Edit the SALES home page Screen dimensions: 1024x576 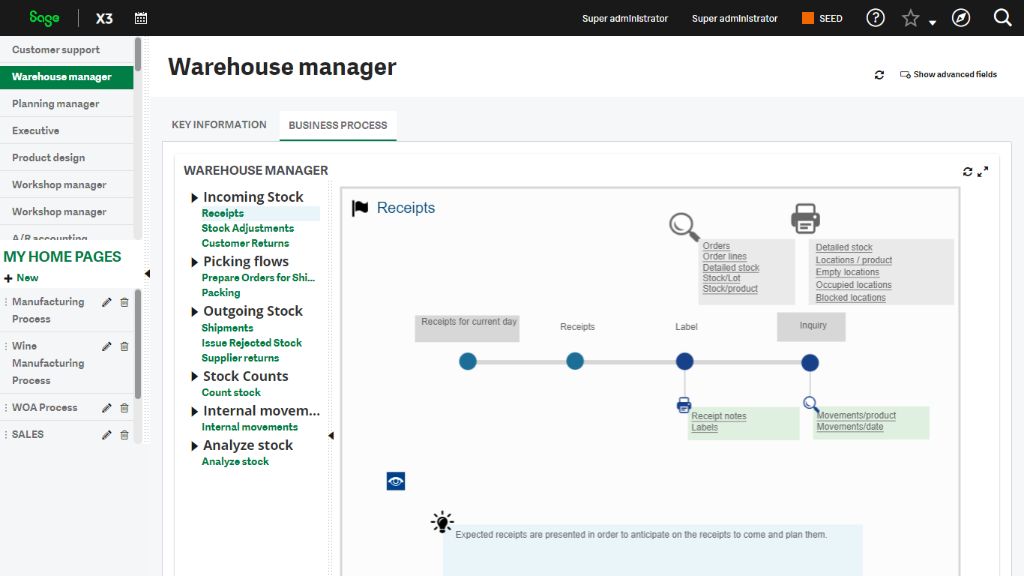[x=106, y=435]
